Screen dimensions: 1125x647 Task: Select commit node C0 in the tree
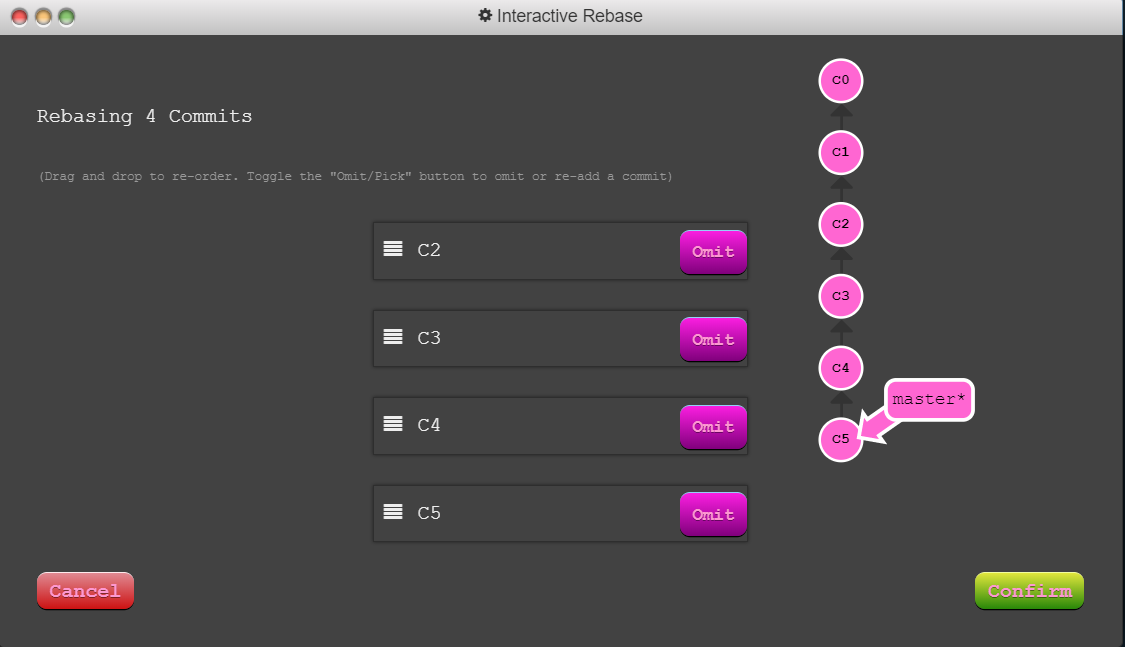[840, 80]
